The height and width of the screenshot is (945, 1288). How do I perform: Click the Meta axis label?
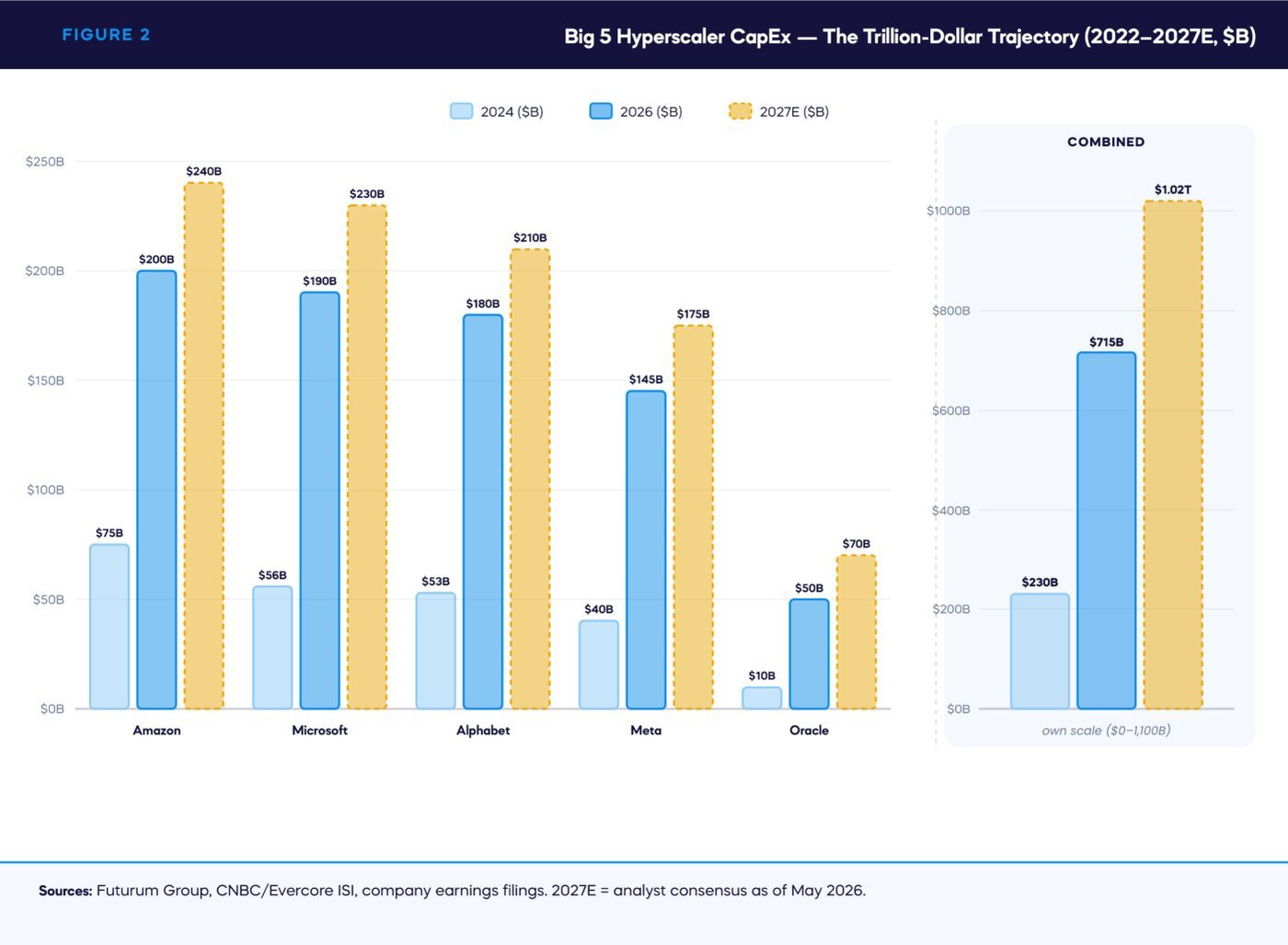(646, 731)
